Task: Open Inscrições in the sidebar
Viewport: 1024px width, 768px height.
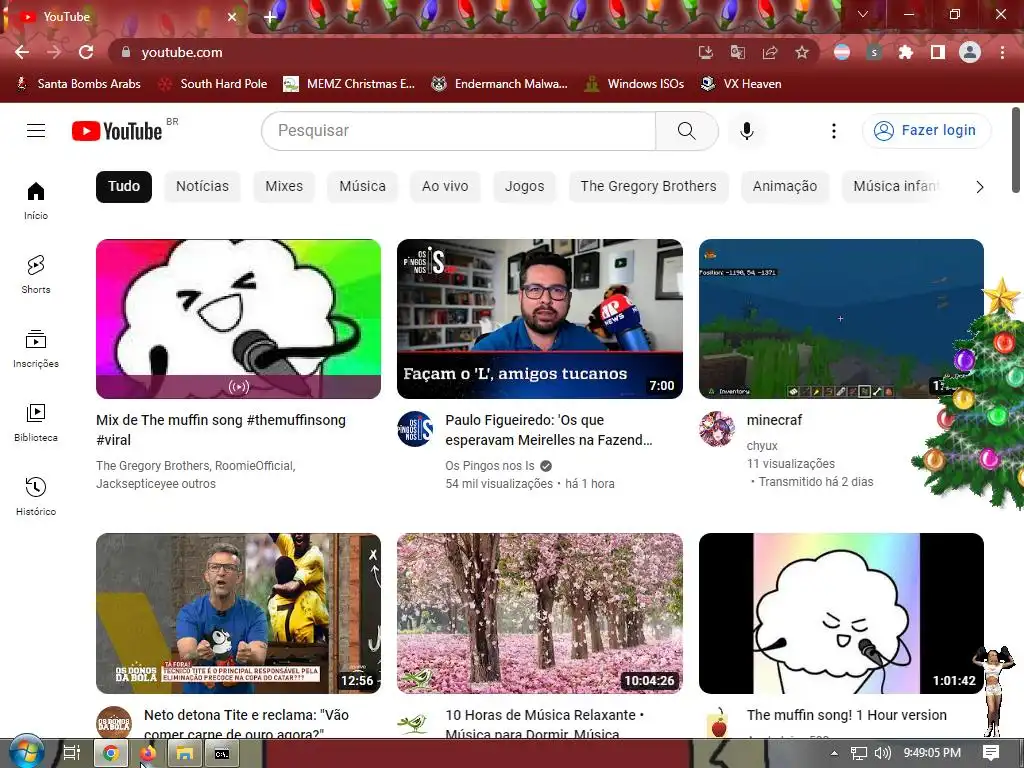Action: tap(36, 349)
